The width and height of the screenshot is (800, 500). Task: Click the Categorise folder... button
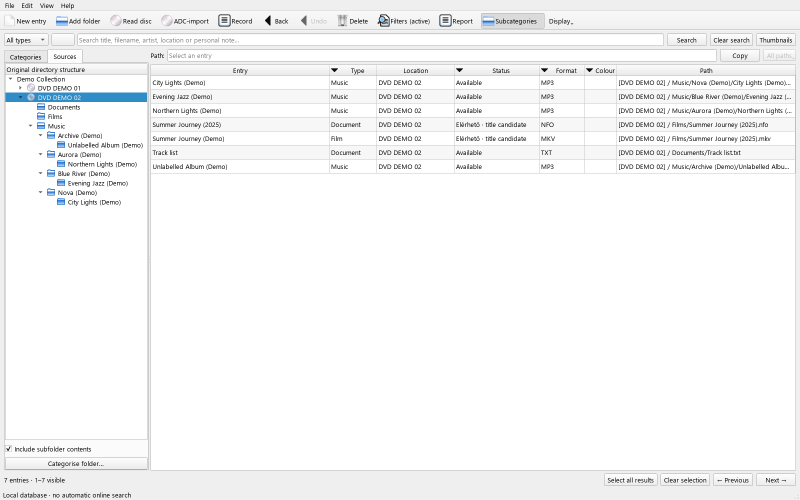[76, 464]
